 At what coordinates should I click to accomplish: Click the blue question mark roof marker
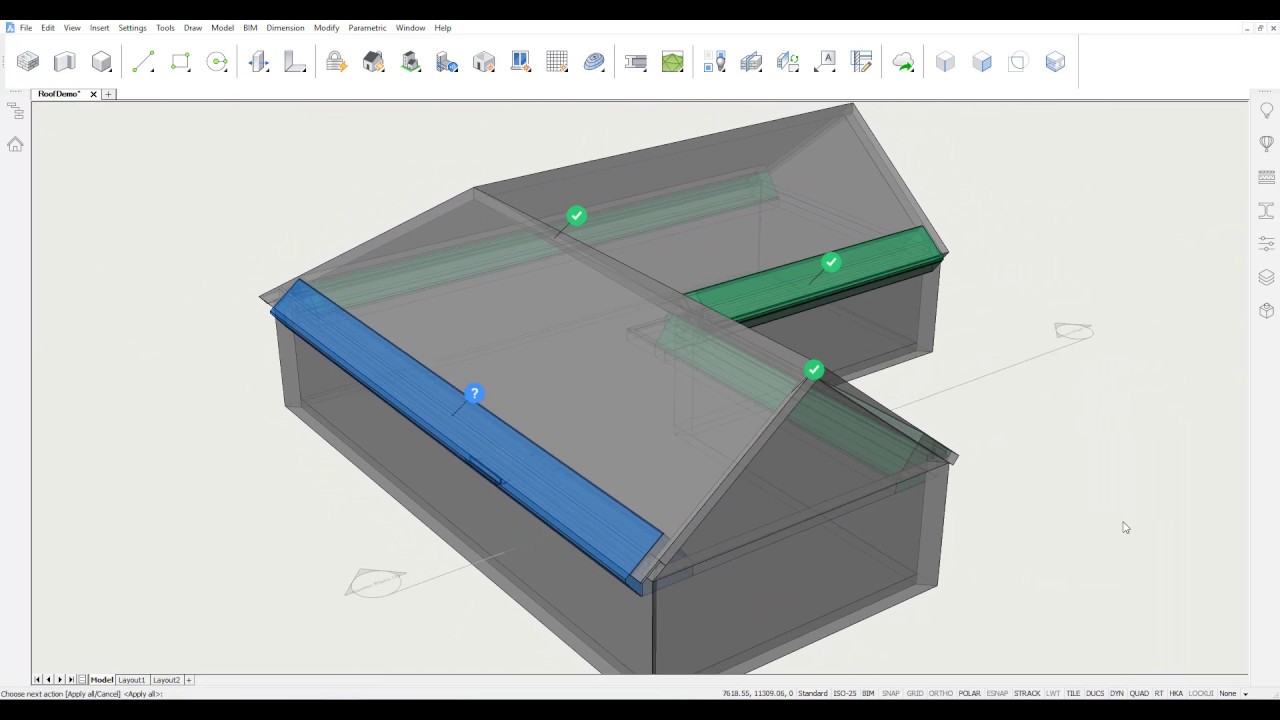[x=474, y=394]
